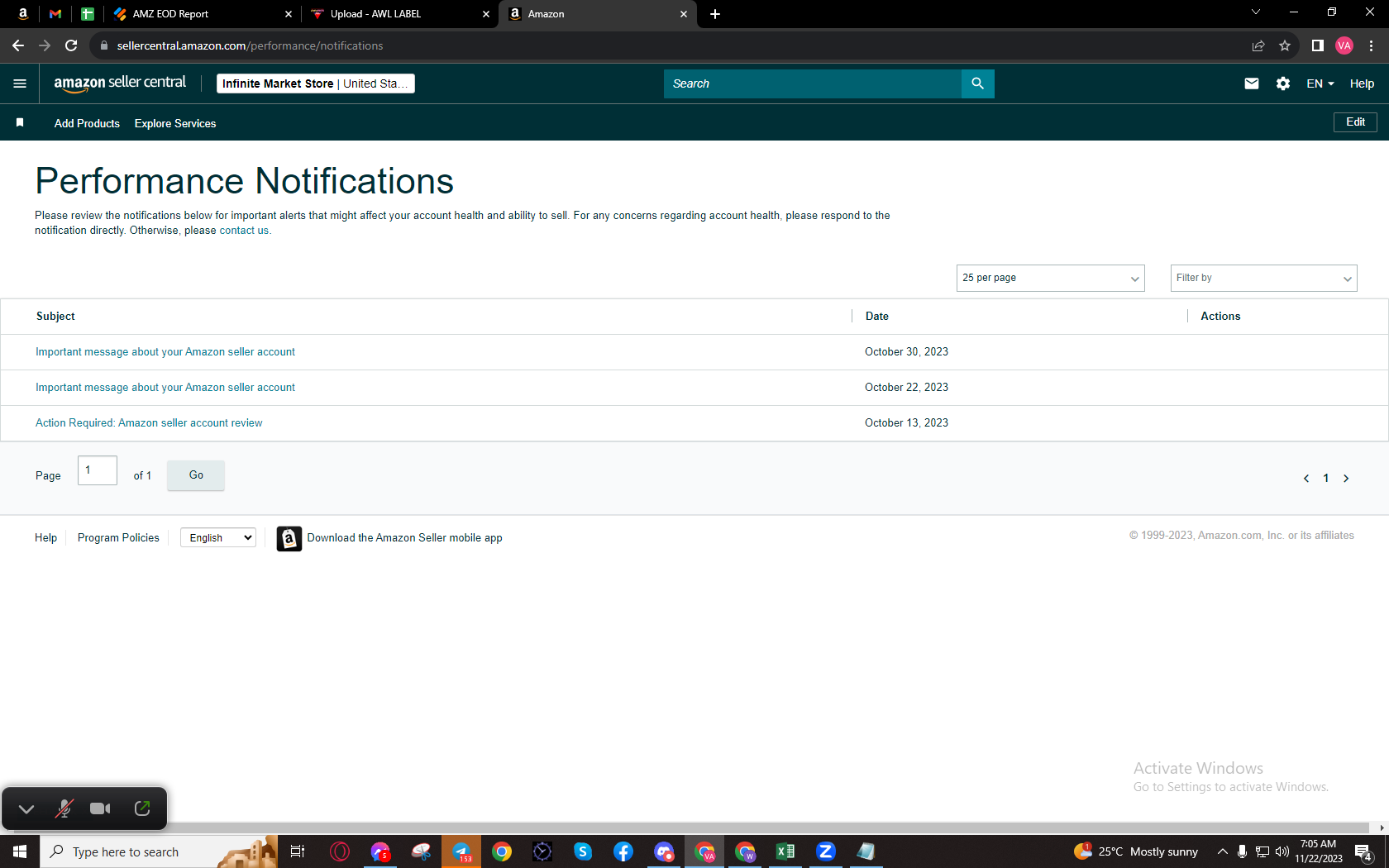Click the Go button

(x=196, y=475)
